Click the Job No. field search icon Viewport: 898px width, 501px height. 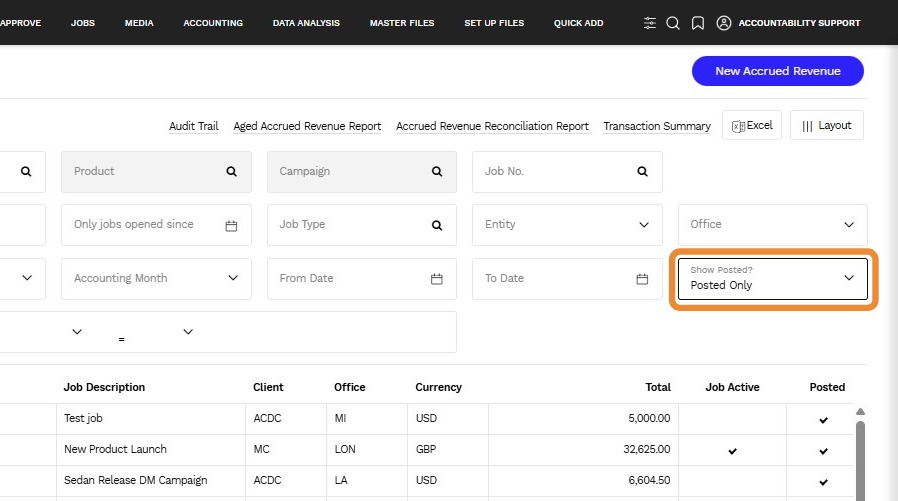pyautogui.click(x=643, y=171)
